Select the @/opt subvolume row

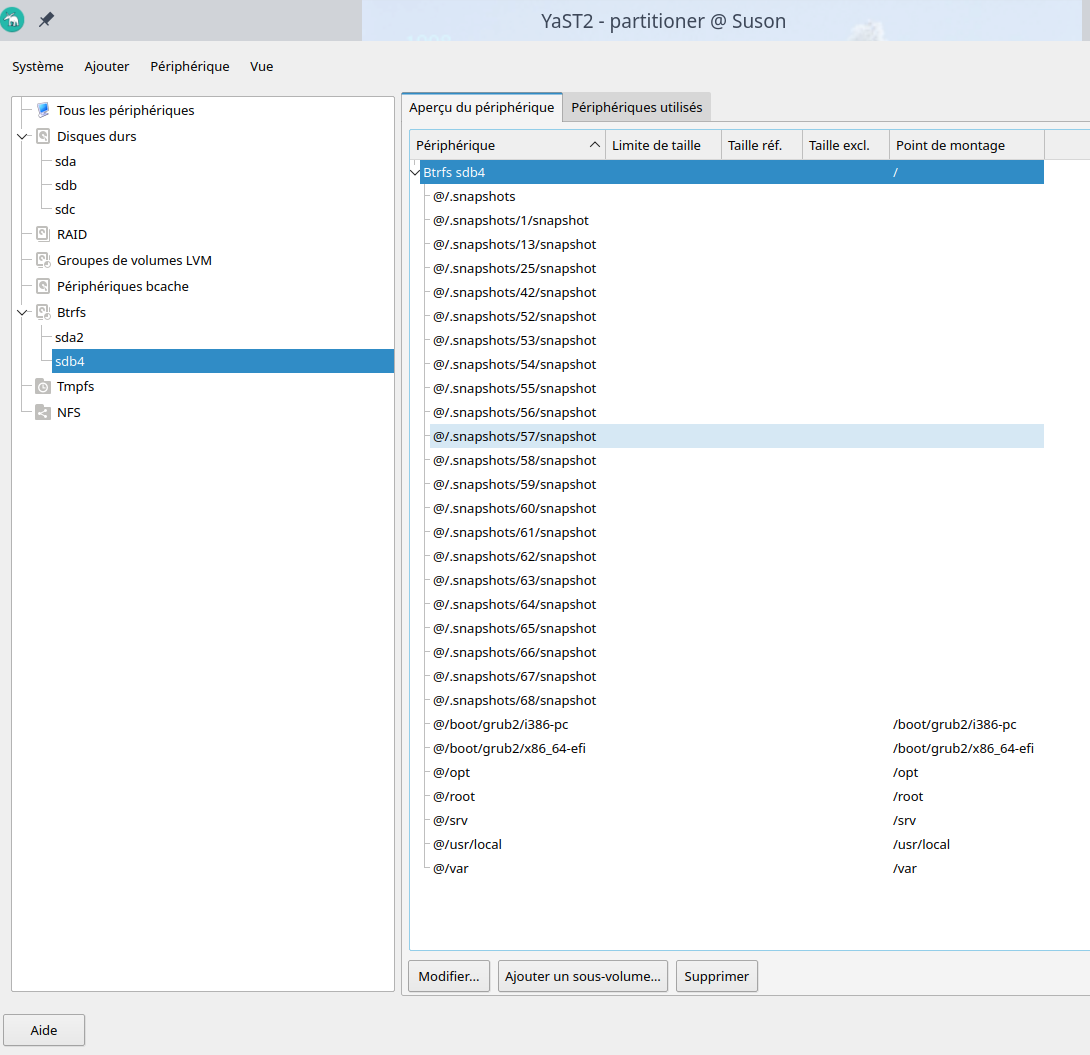click(x=737, y=772)
